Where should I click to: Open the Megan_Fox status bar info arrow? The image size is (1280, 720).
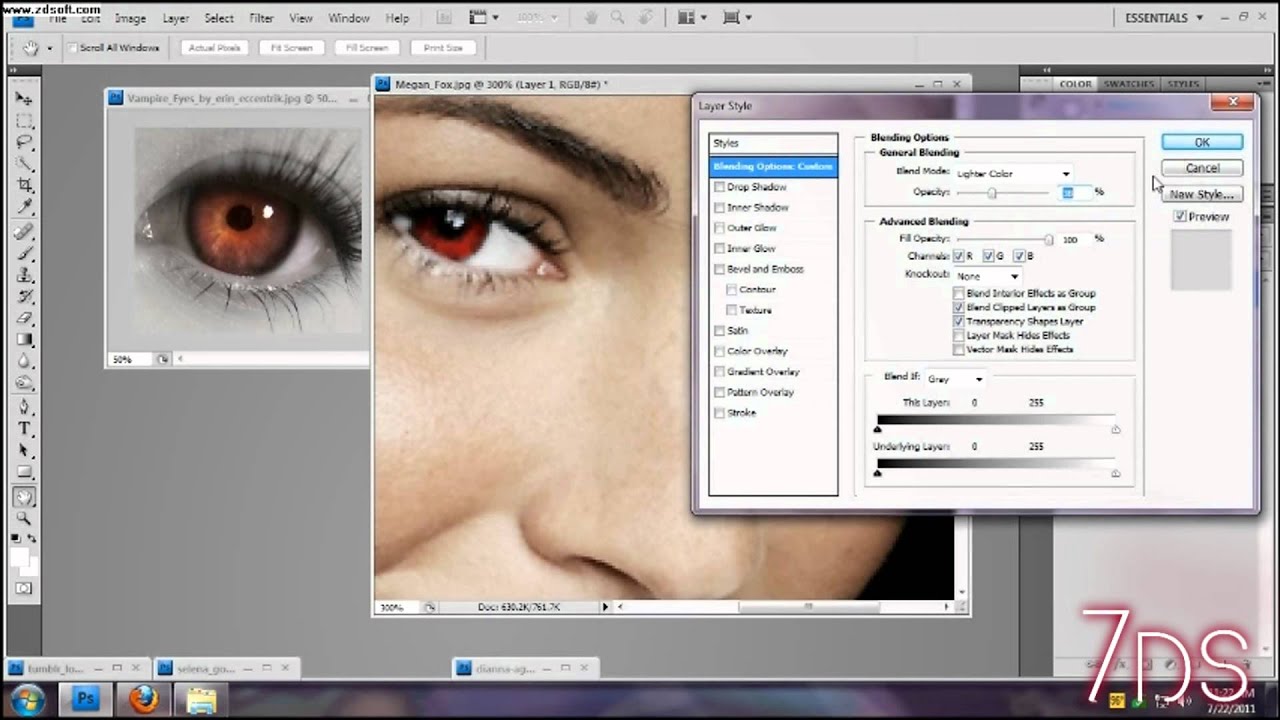605,607
